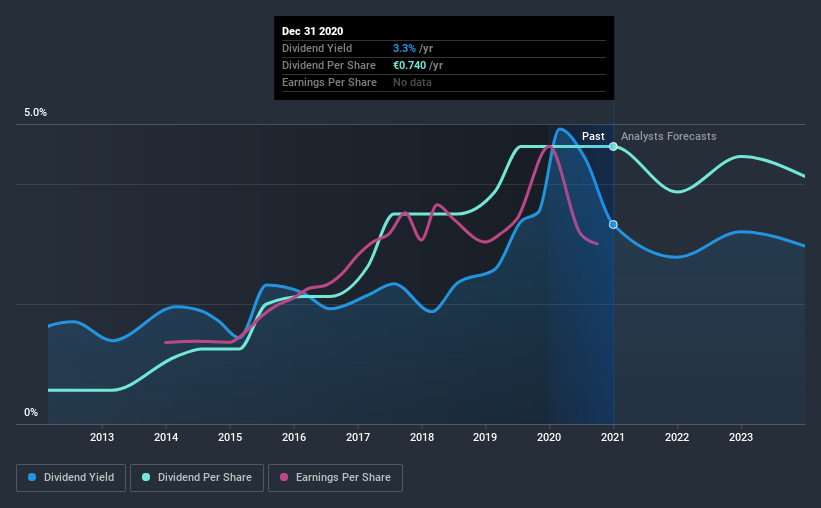This screenshot has width=821, height=508.
Task: Click the 2023 x-axis label
Action: [x=741, y=437]
